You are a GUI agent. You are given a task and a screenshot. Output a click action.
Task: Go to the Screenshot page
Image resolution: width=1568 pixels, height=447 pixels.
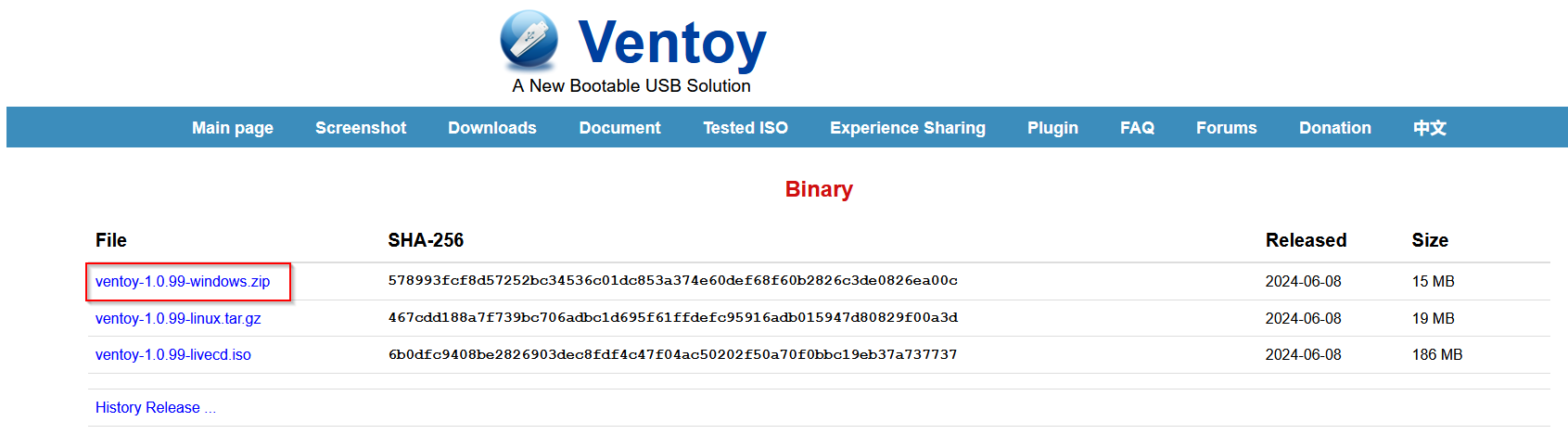[361, 128]
